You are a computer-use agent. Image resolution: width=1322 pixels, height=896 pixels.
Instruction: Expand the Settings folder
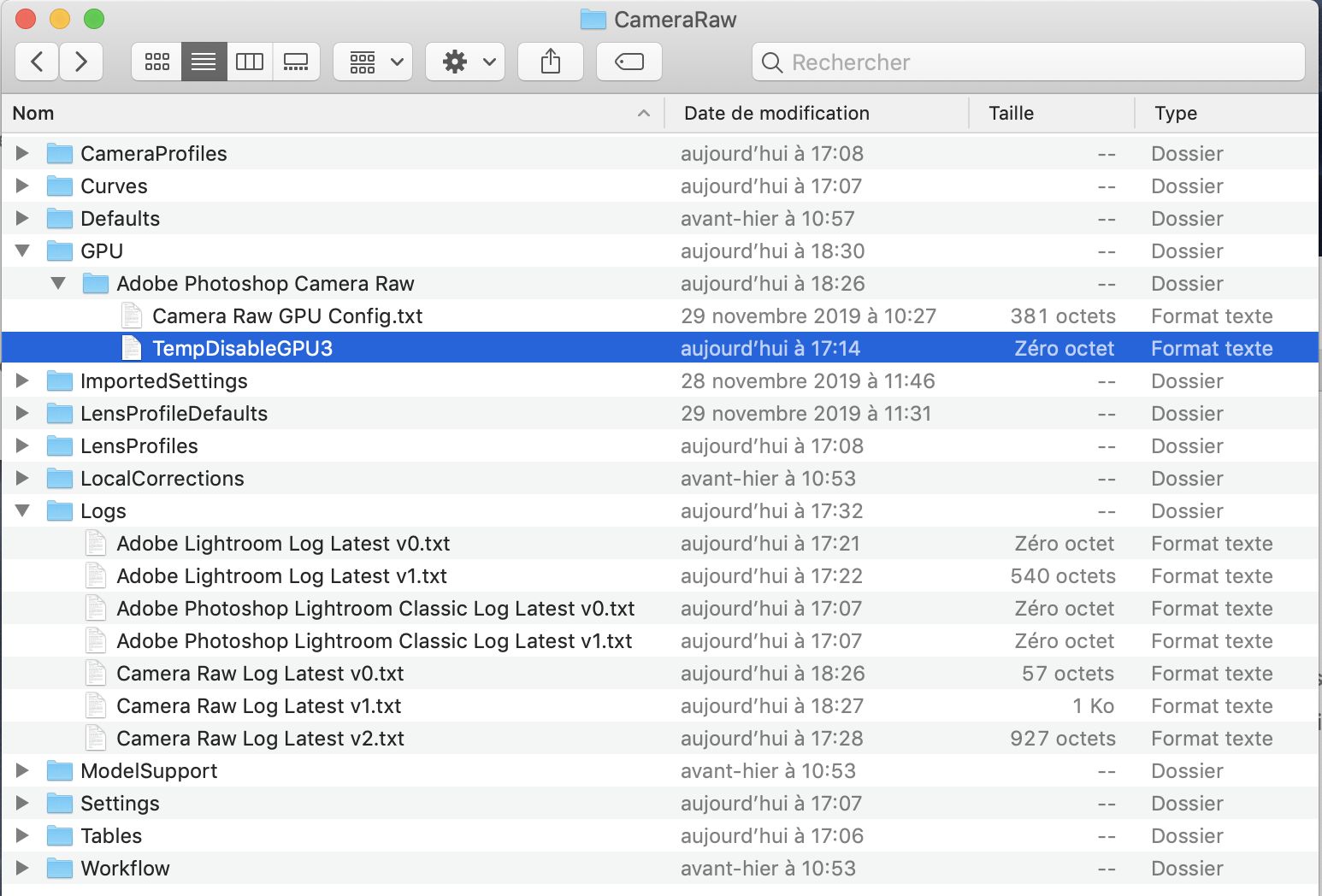[22, 803]
